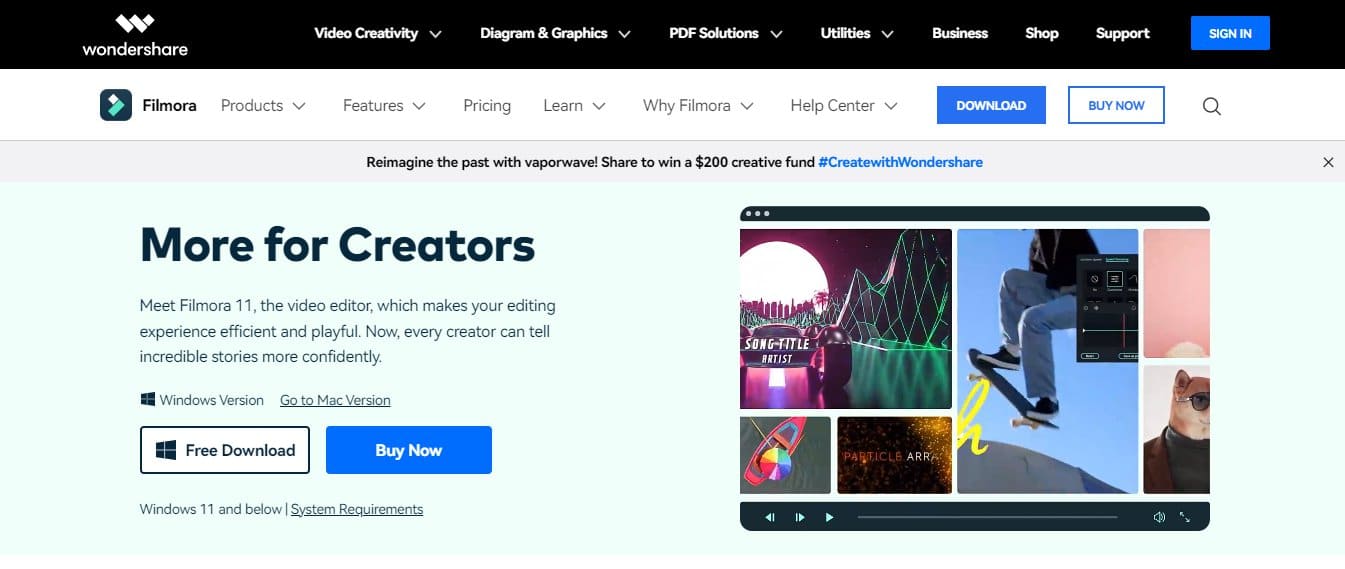Expand the Diagram & Graphics menu
1345x569 pixels.
tap(555, 33)
